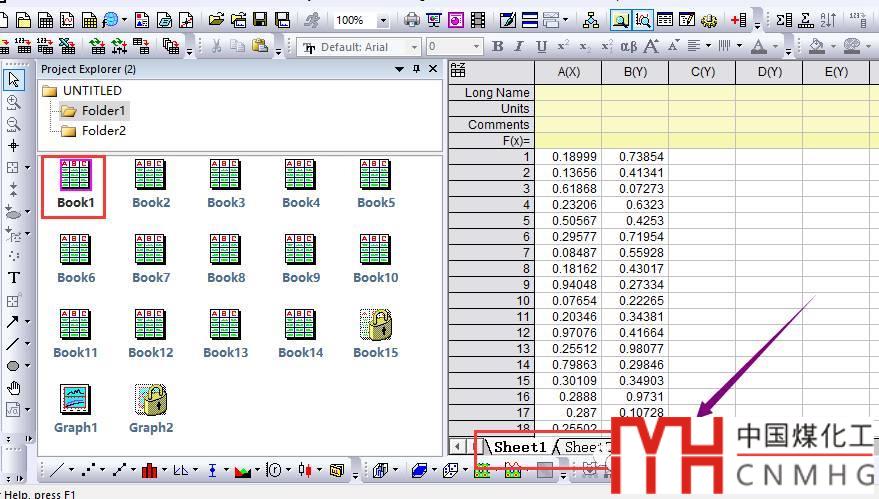This screenshot has width=879, height=499.
Task: Paste from clipboard
Action: point(260,47)
